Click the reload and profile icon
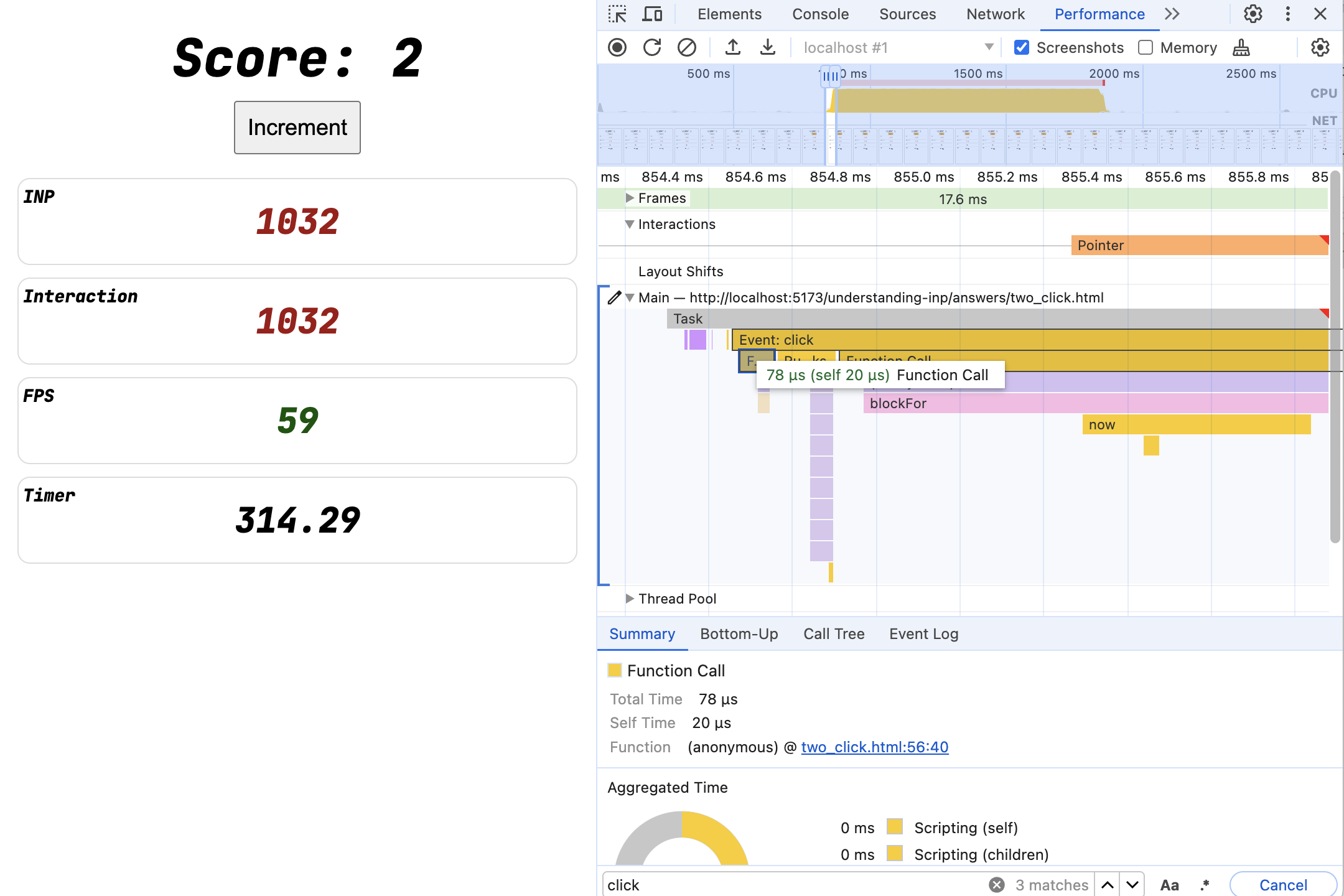This screenshot has height=896, width=1344. coord(652,47)
